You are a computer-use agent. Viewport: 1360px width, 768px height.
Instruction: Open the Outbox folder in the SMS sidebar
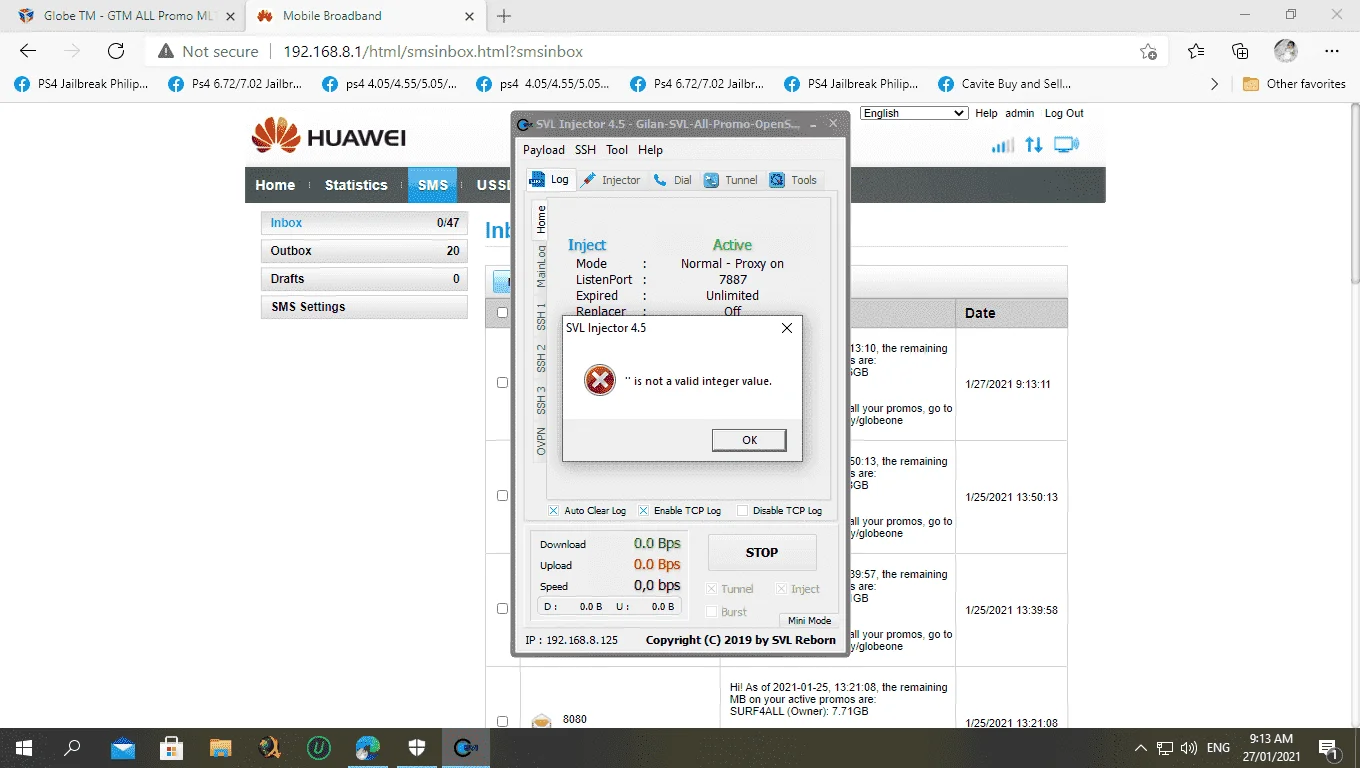364,251
